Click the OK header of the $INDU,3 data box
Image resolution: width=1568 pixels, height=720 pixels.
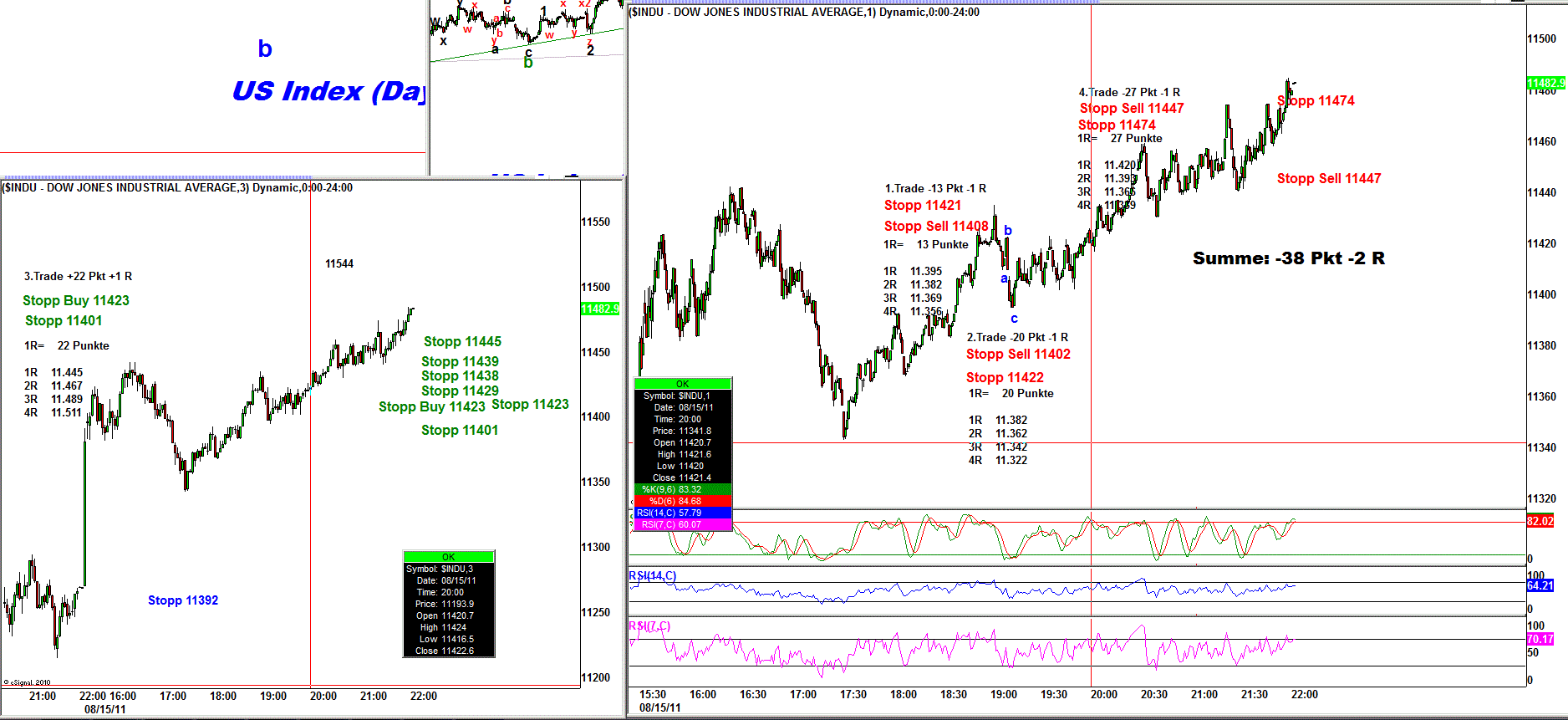(449, 556)
